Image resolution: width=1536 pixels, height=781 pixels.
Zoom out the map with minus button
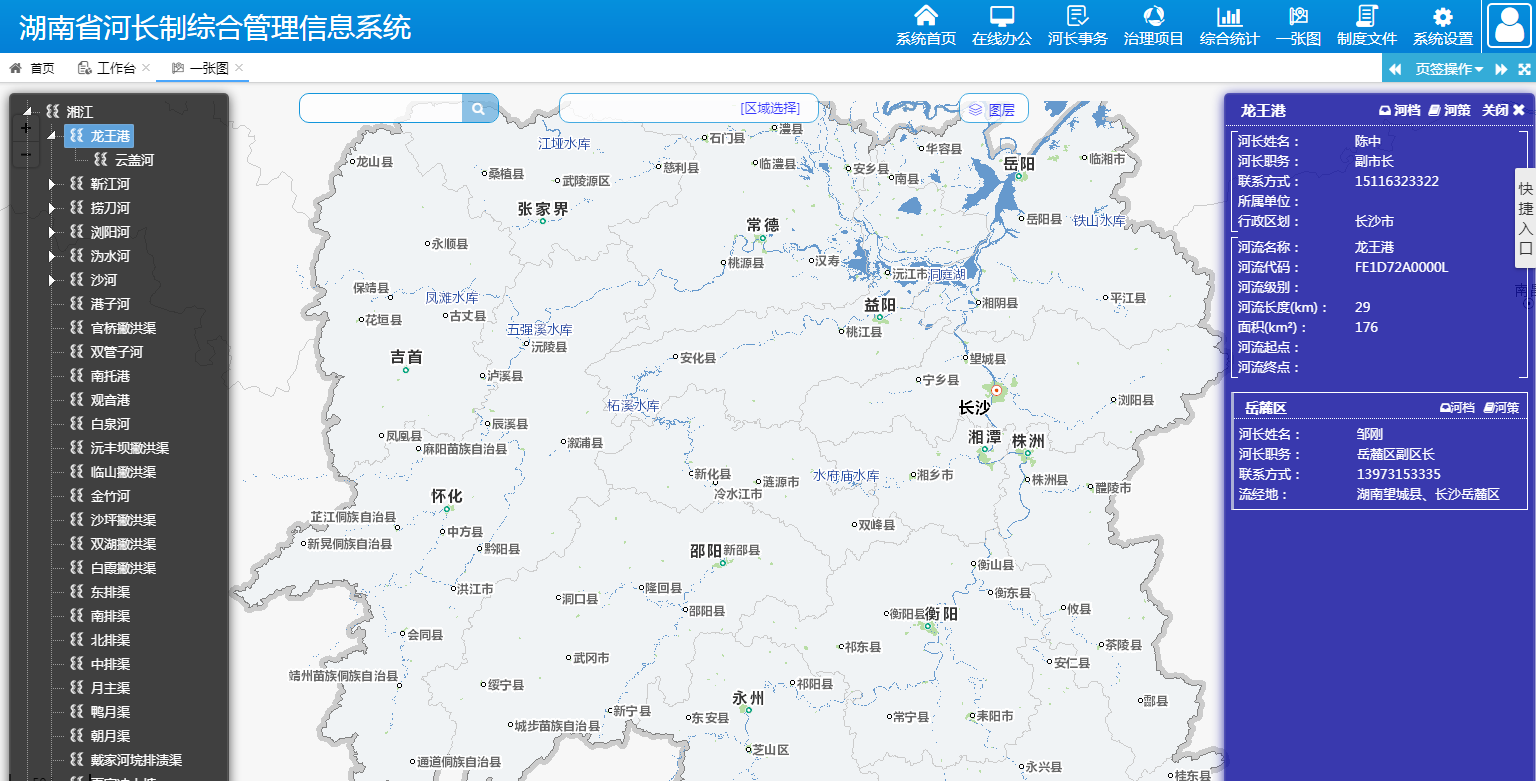(25, 154)
